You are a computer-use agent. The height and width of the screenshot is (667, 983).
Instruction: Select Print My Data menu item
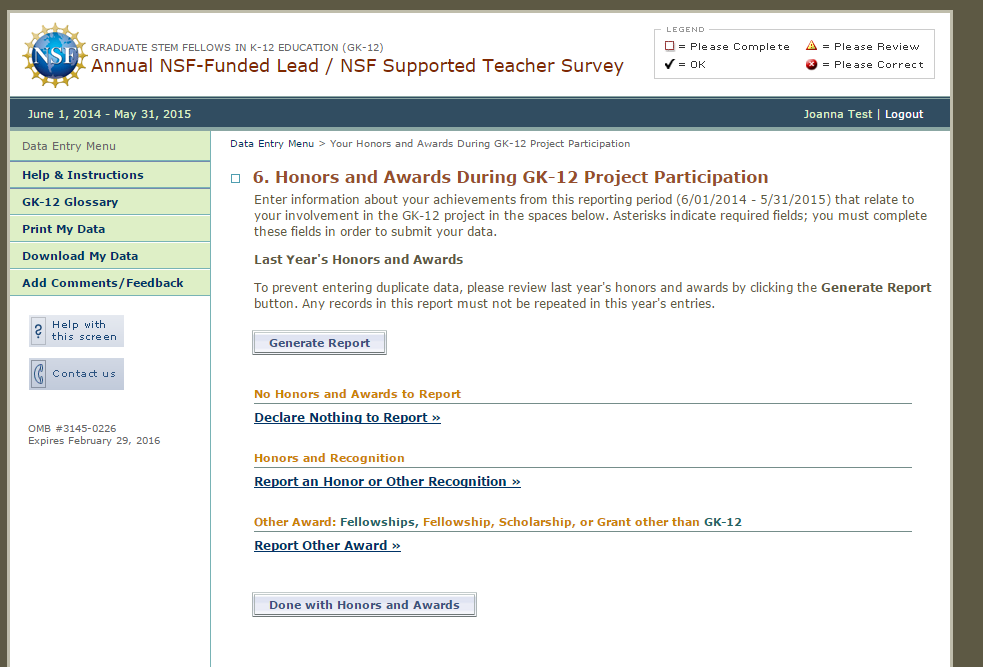(x=64, y=229)
